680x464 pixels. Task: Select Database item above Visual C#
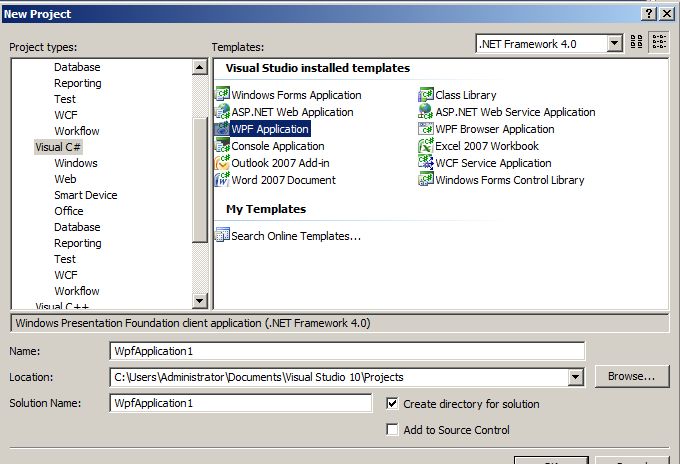click(x=77, y=67)
